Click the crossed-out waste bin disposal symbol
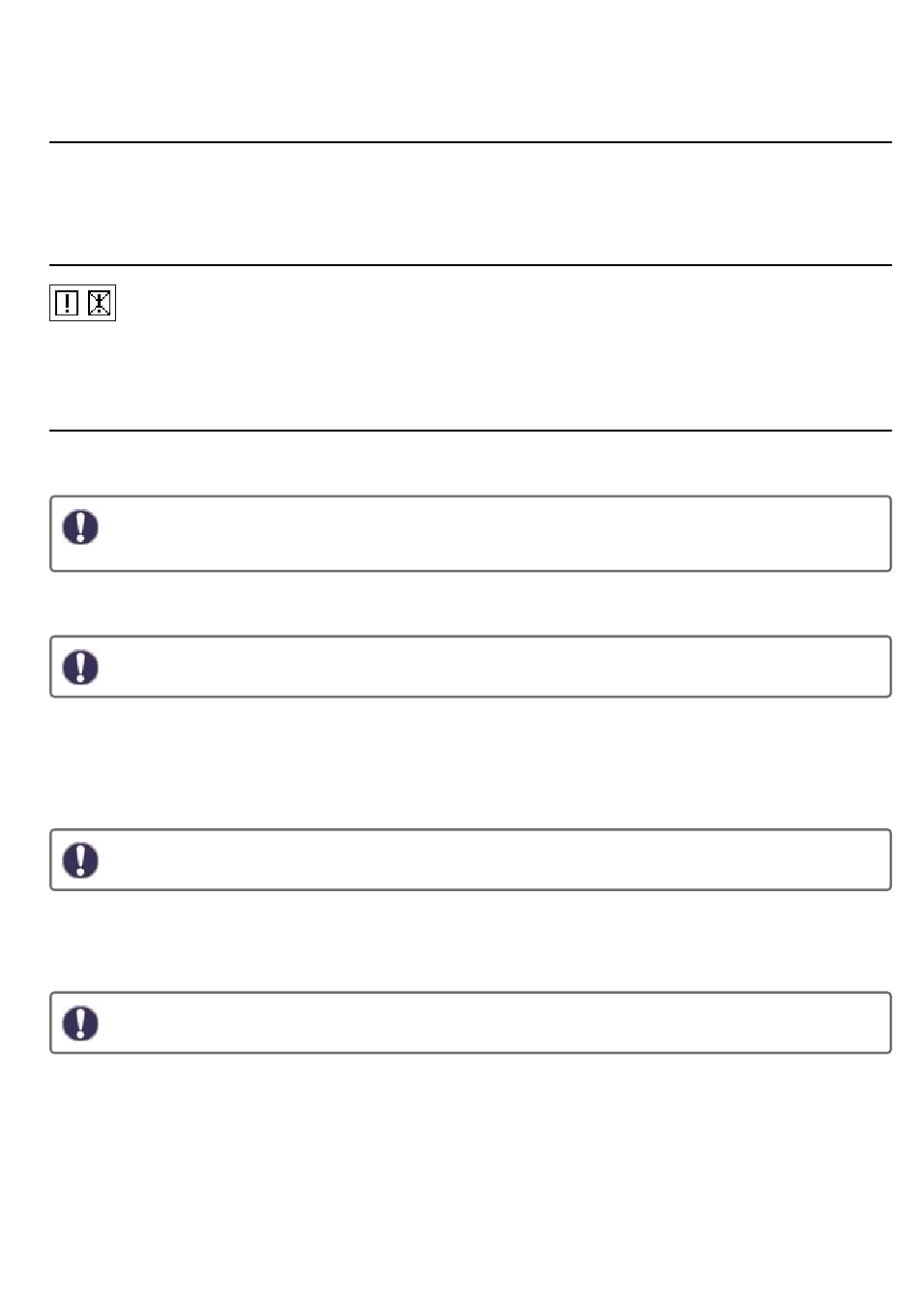The image size is (919, 1316). [x=100, y=304]
